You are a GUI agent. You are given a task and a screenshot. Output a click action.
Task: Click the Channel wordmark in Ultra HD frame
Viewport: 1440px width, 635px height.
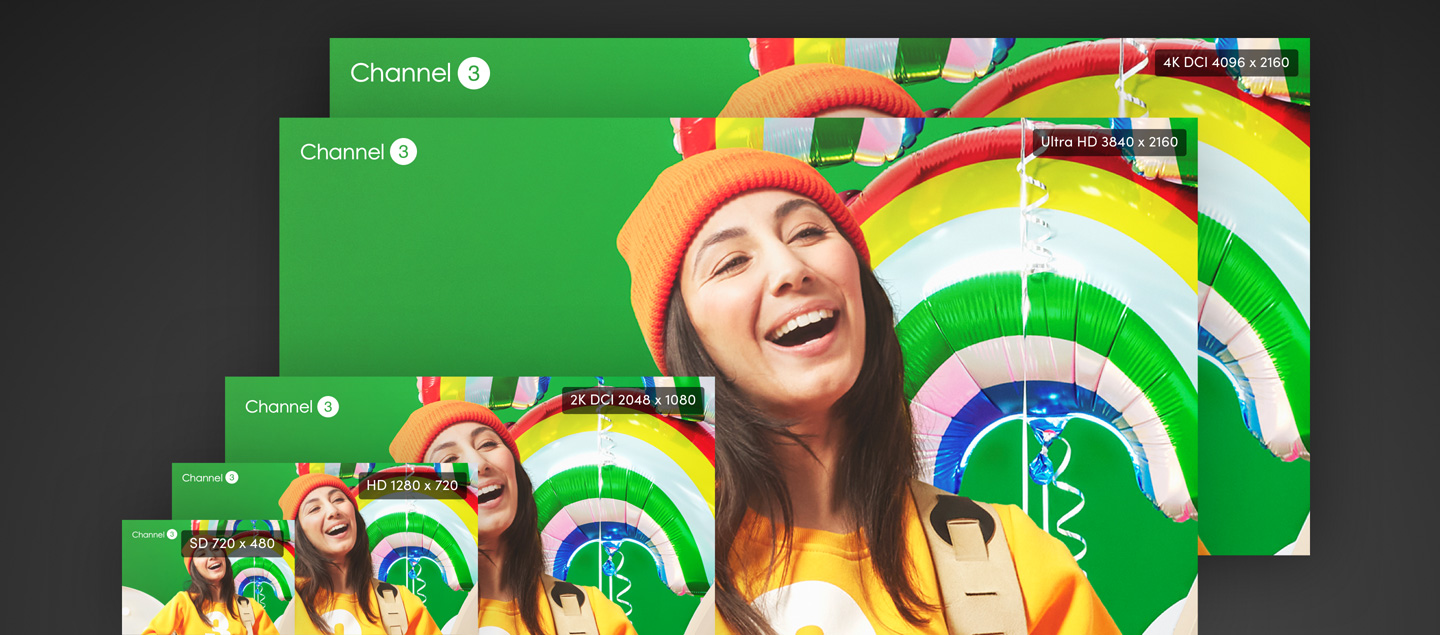[x=342, y=152]
